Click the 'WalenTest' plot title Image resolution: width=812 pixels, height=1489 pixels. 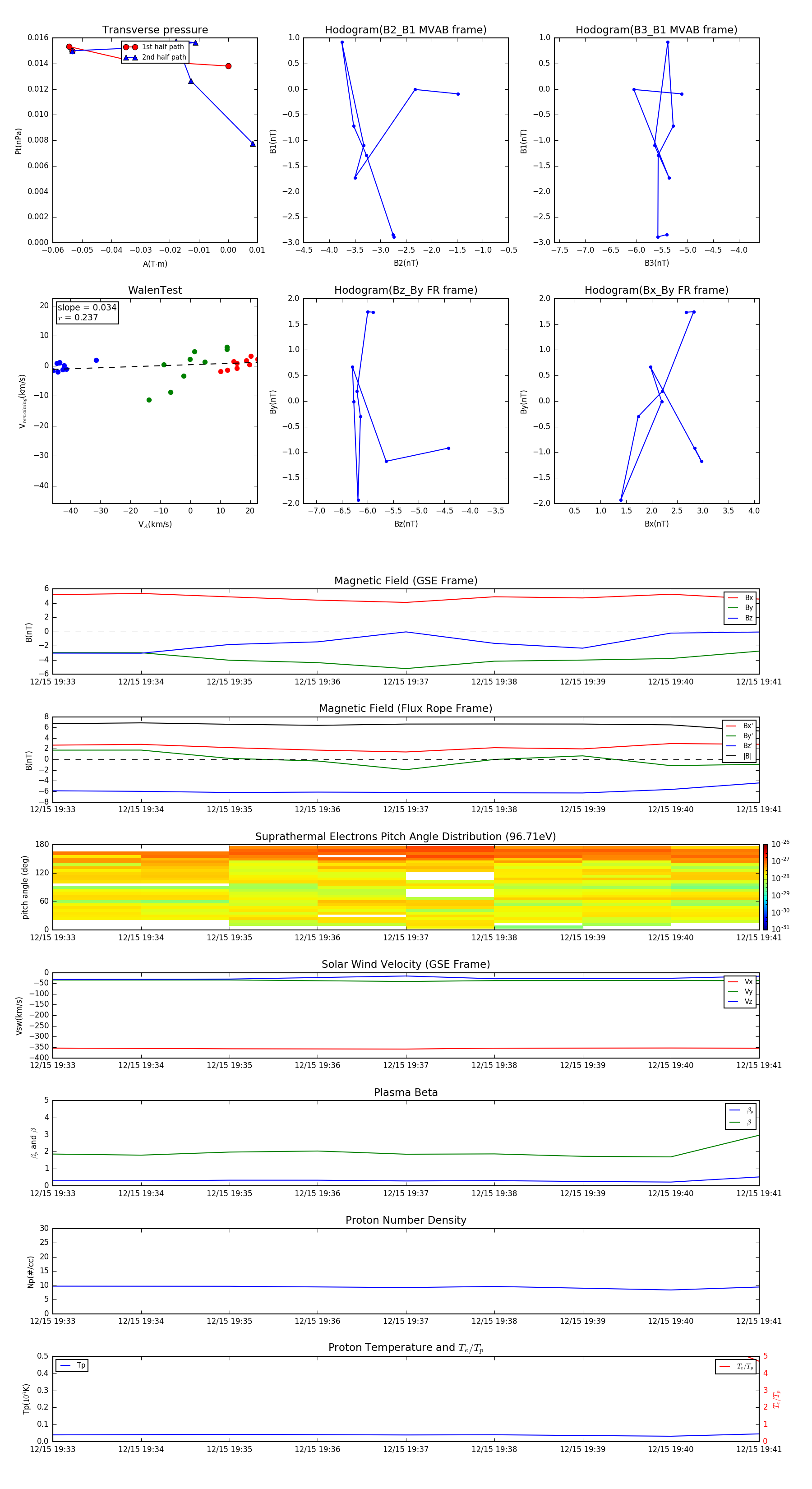[155, 290]
